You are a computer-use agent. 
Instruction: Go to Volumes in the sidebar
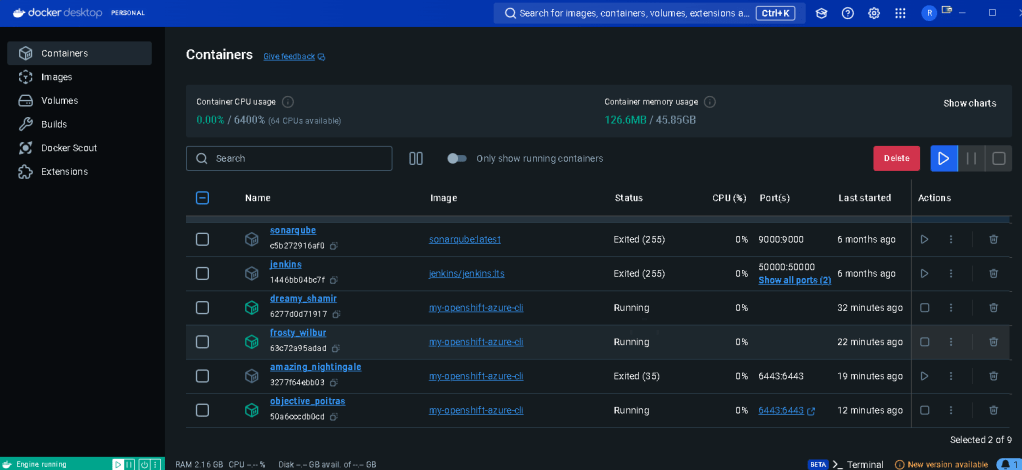(80, 100)
